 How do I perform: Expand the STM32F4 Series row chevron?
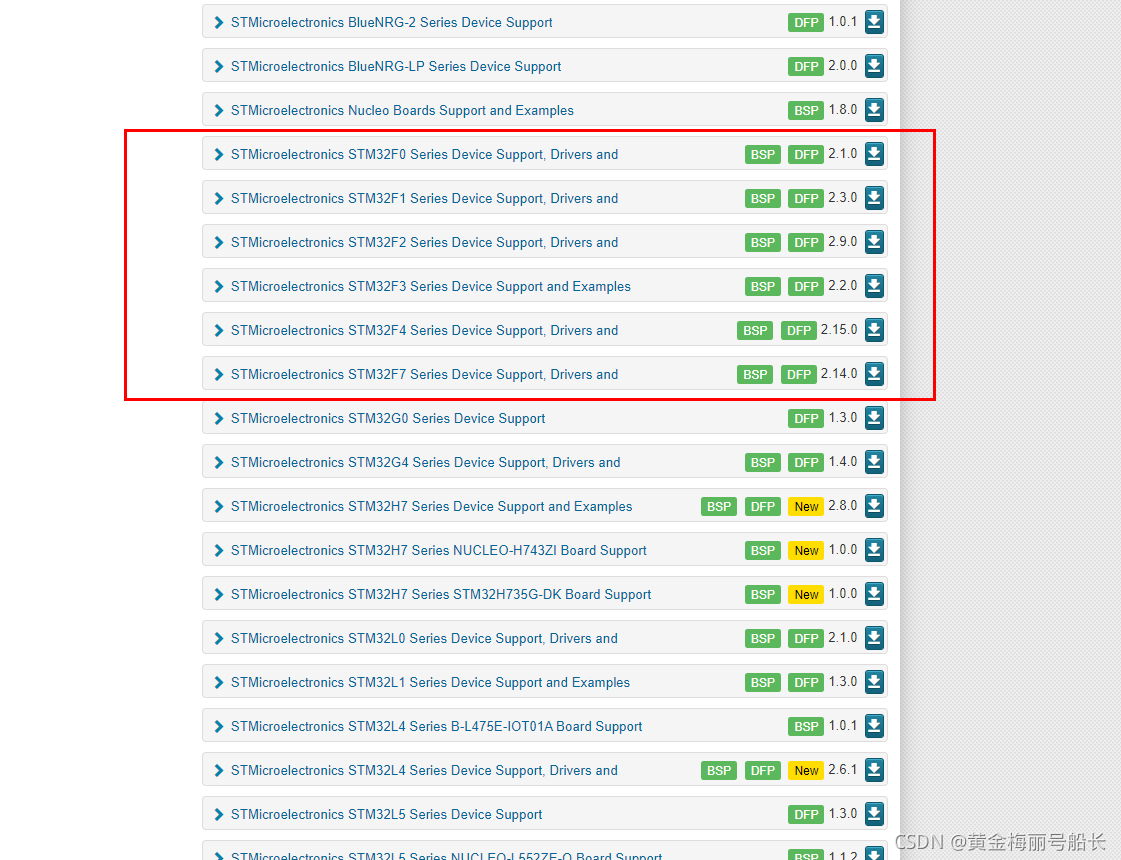(219, 330)
